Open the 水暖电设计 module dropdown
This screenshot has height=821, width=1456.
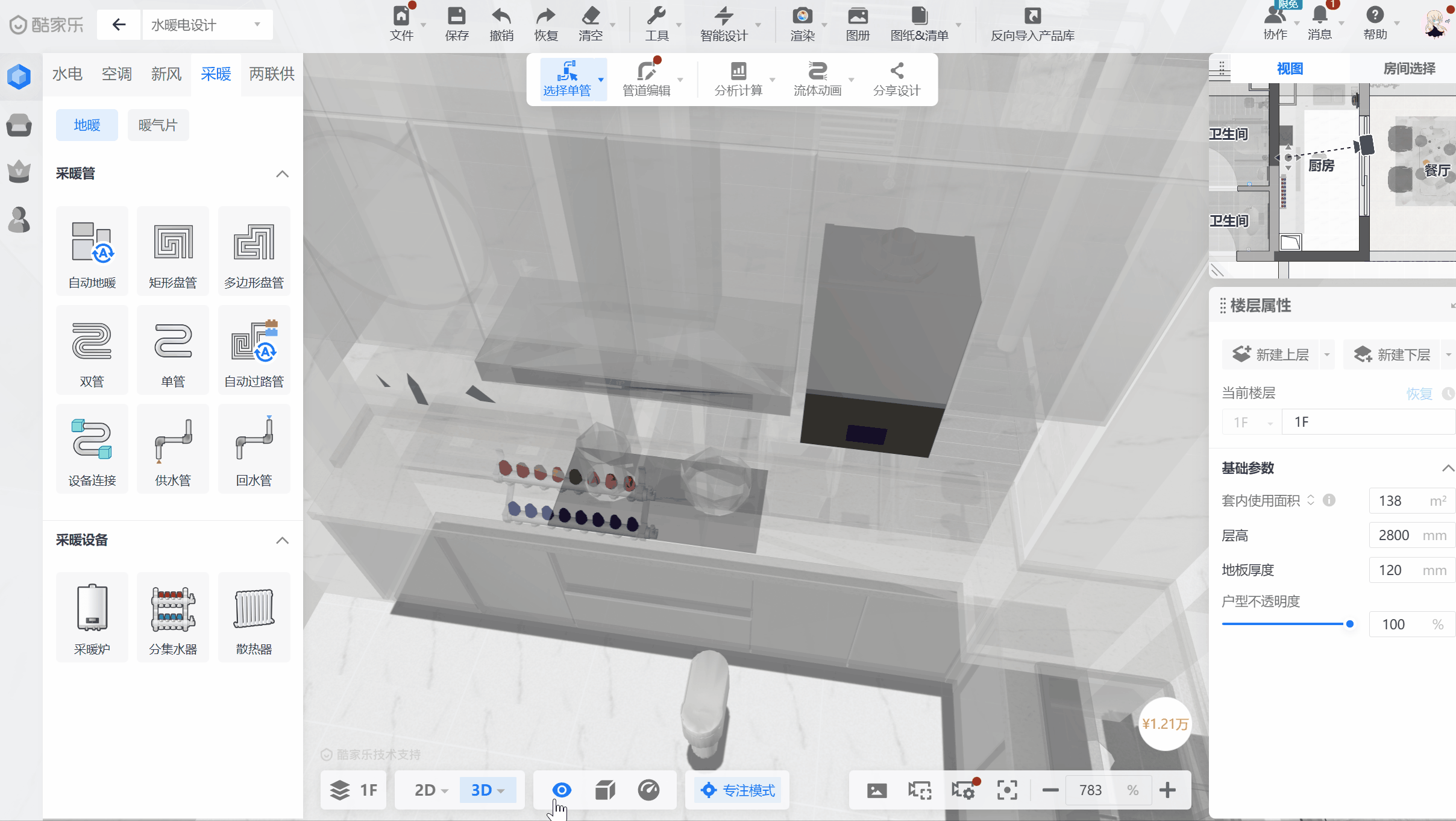(x=207, y=25)
